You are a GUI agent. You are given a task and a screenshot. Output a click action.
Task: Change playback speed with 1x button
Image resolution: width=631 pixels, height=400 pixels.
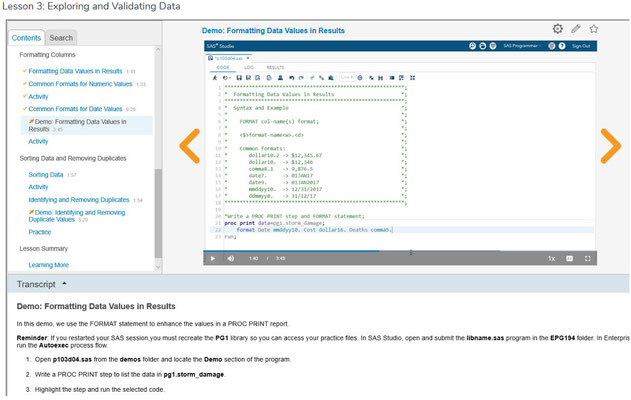coord(552,258)
